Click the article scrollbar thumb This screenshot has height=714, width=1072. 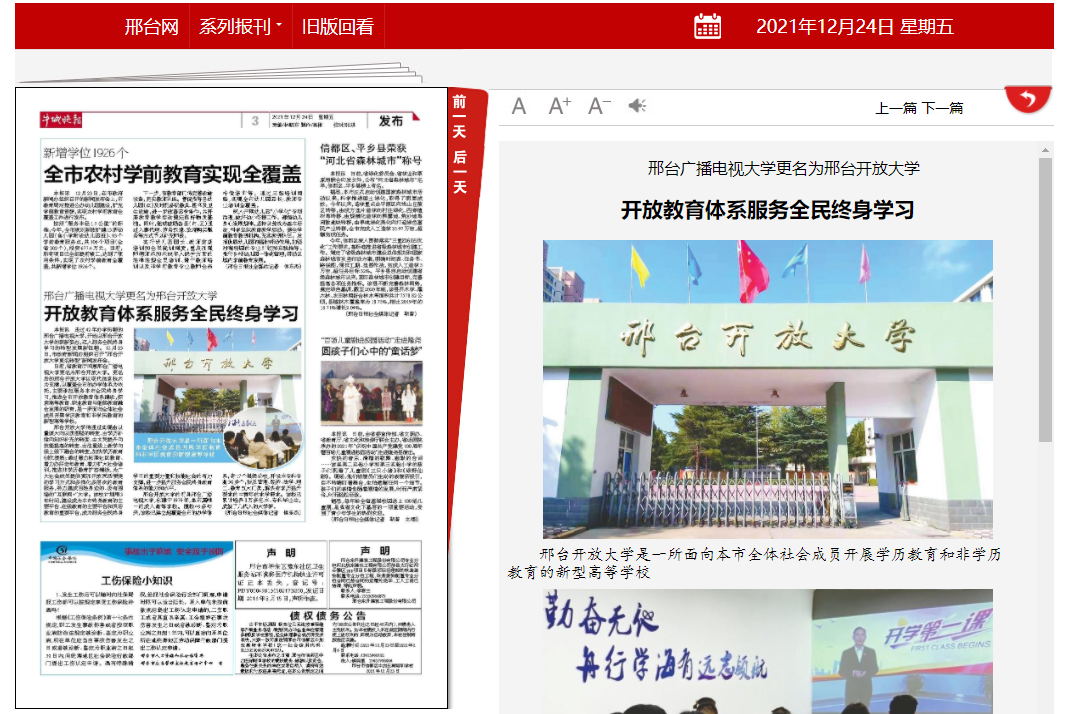[1045, 300]
